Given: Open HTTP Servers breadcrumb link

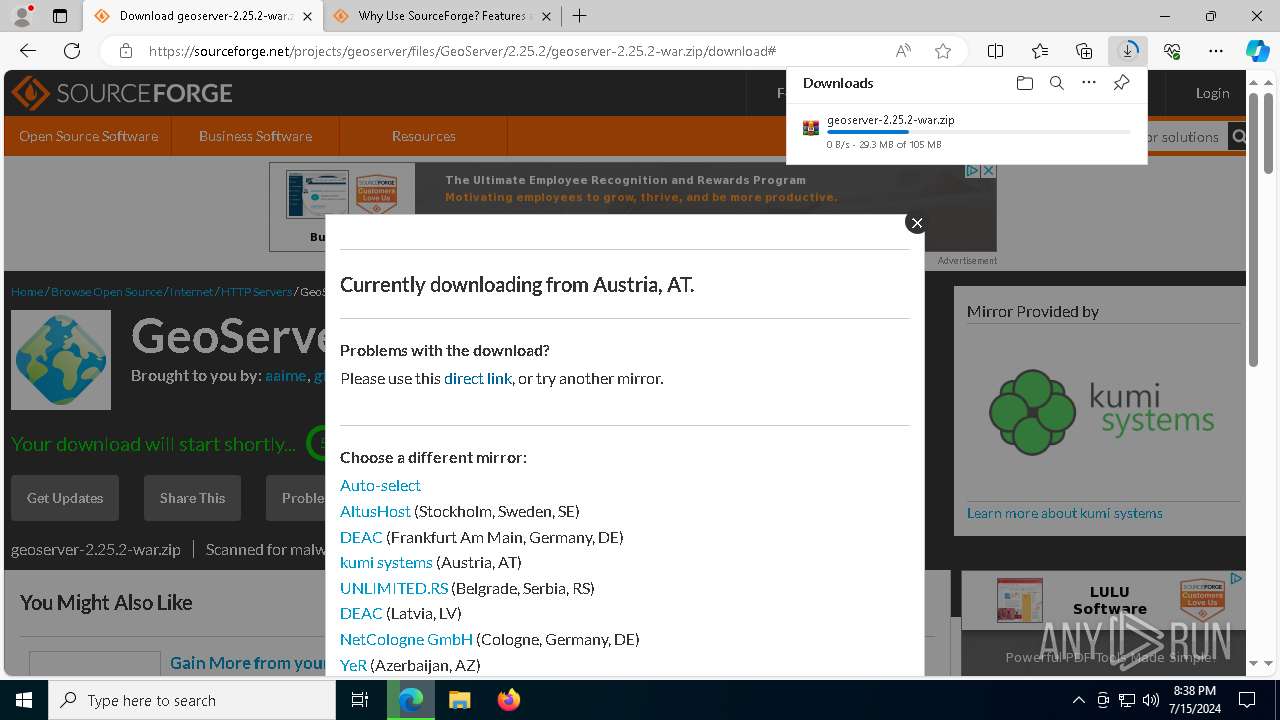Looking at the screenshot, I should 256,292.
